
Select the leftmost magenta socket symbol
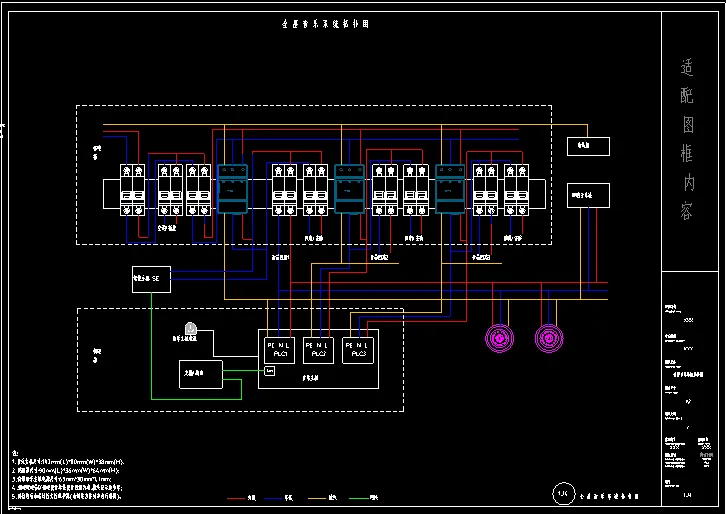(500, 338)
